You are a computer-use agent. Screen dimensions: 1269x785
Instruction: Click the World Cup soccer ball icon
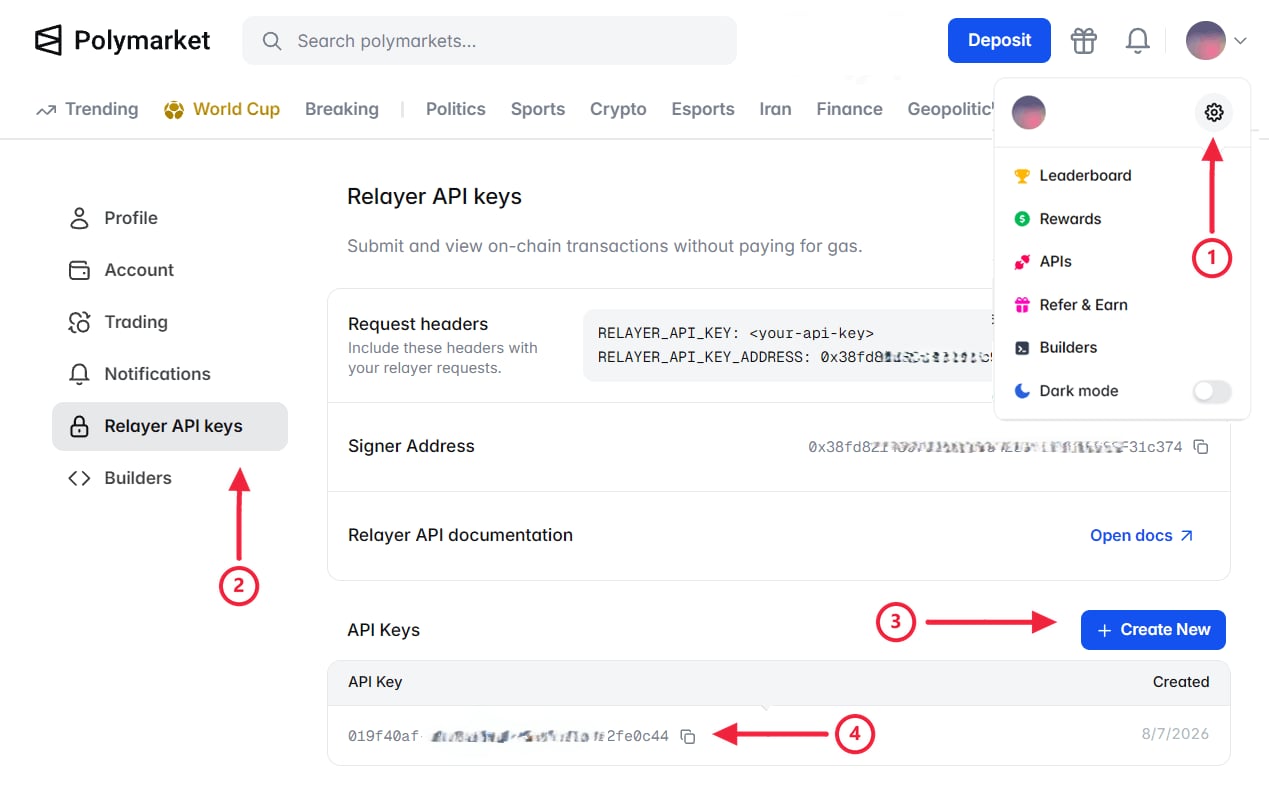[174, 110]
